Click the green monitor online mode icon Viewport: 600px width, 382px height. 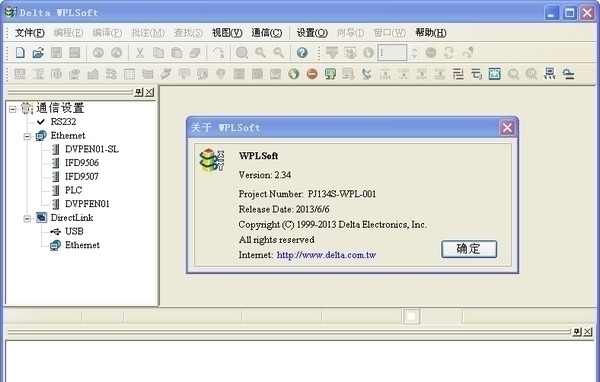tap(330, 73)
